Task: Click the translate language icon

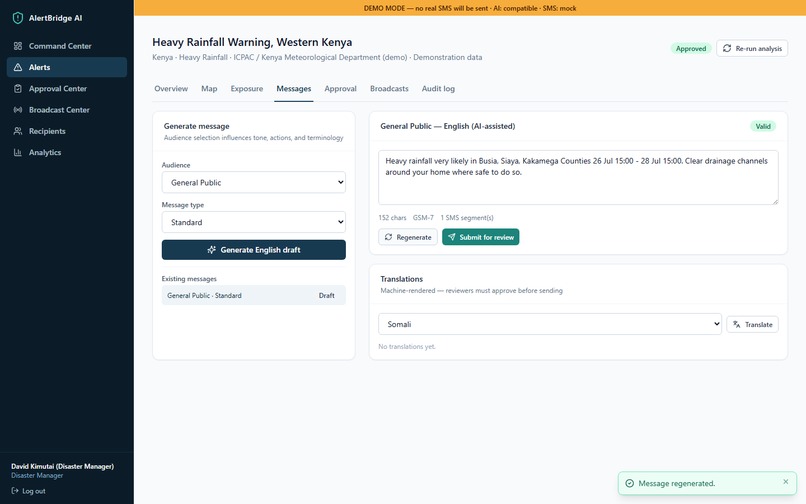Action: 737,325
